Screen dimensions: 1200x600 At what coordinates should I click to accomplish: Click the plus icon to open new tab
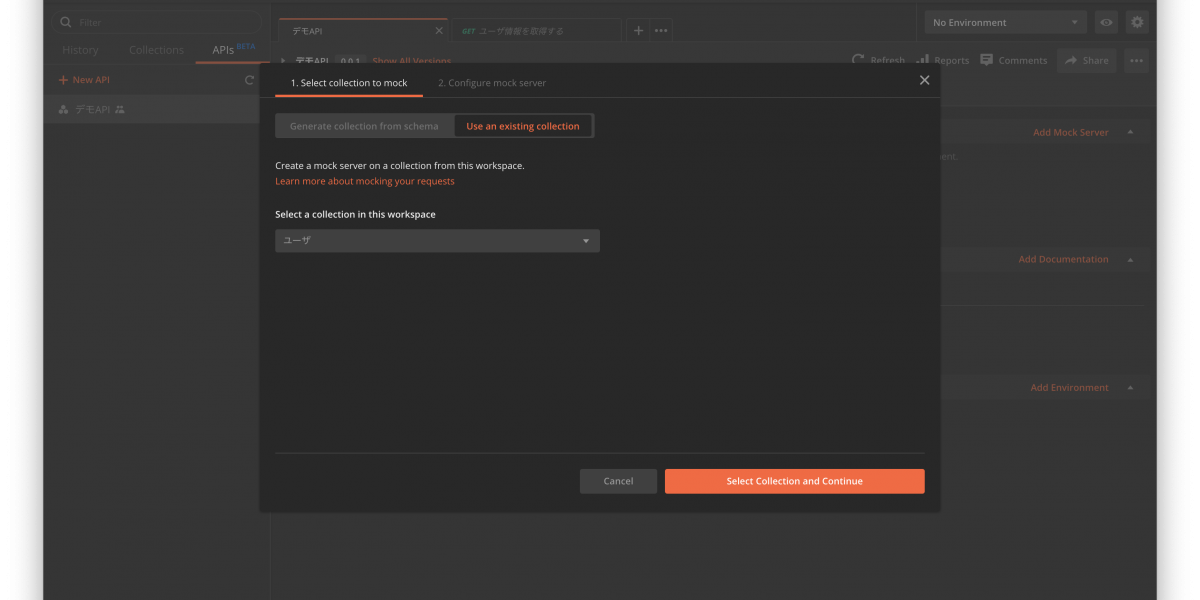pos(639,30)
